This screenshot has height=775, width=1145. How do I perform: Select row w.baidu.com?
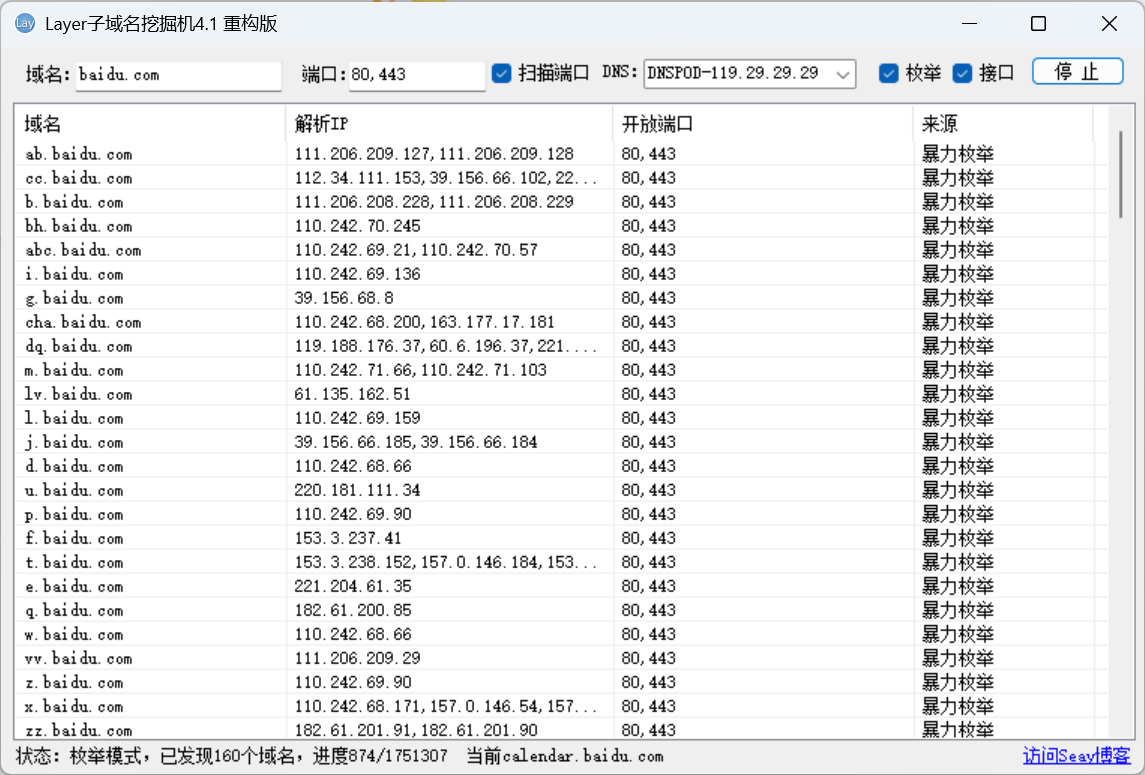[x=561, y=634]
